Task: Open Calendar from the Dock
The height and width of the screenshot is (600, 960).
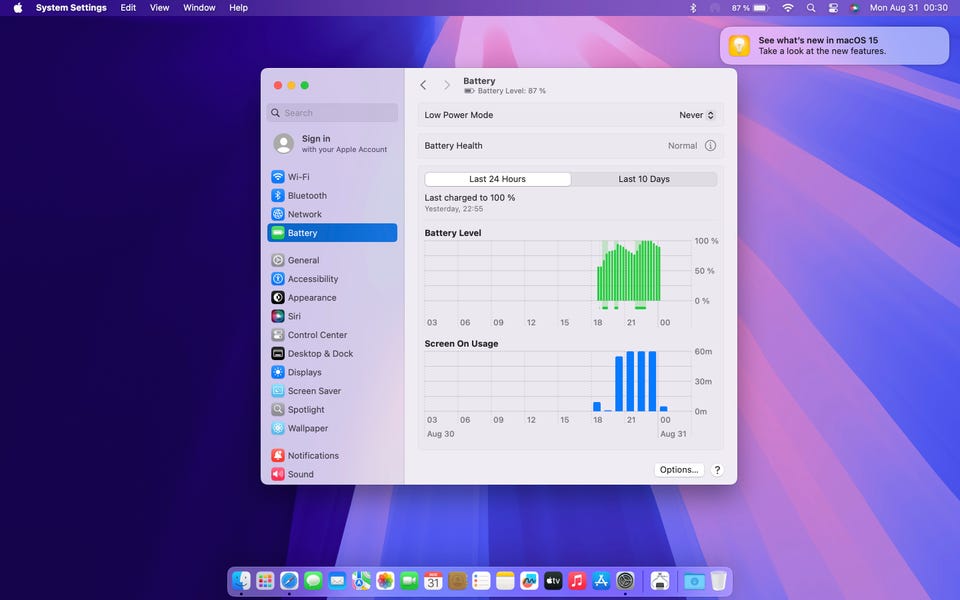Action: [x=433, y=580]
